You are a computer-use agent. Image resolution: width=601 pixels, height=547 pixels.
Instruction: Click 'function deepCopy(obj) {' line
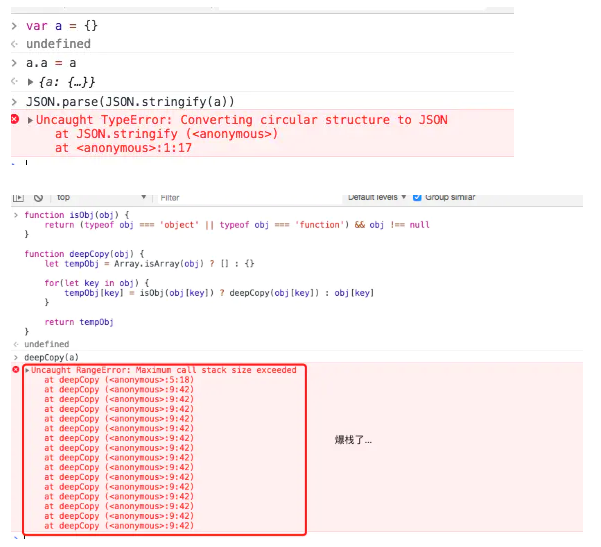point(84,254)
